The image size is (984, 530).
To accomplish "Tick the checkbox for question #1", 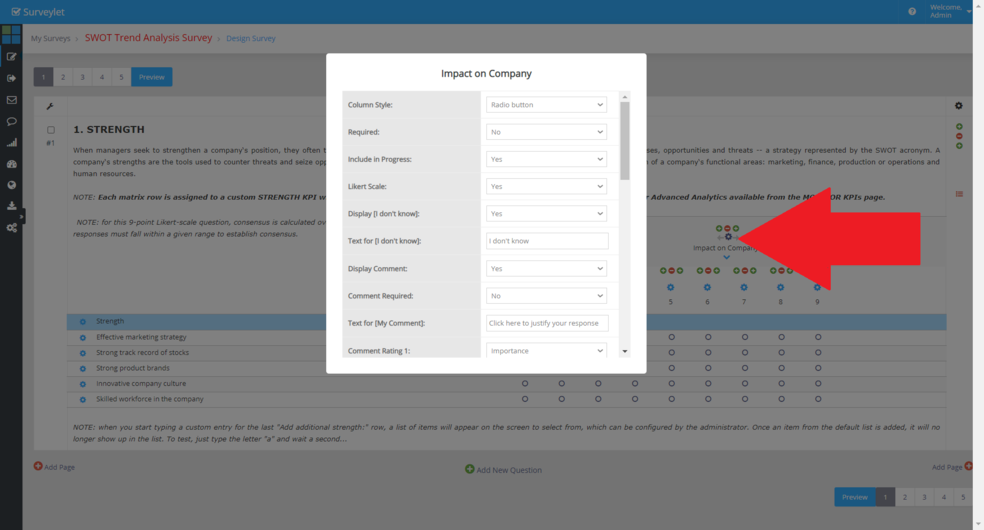I will (51, 130).
